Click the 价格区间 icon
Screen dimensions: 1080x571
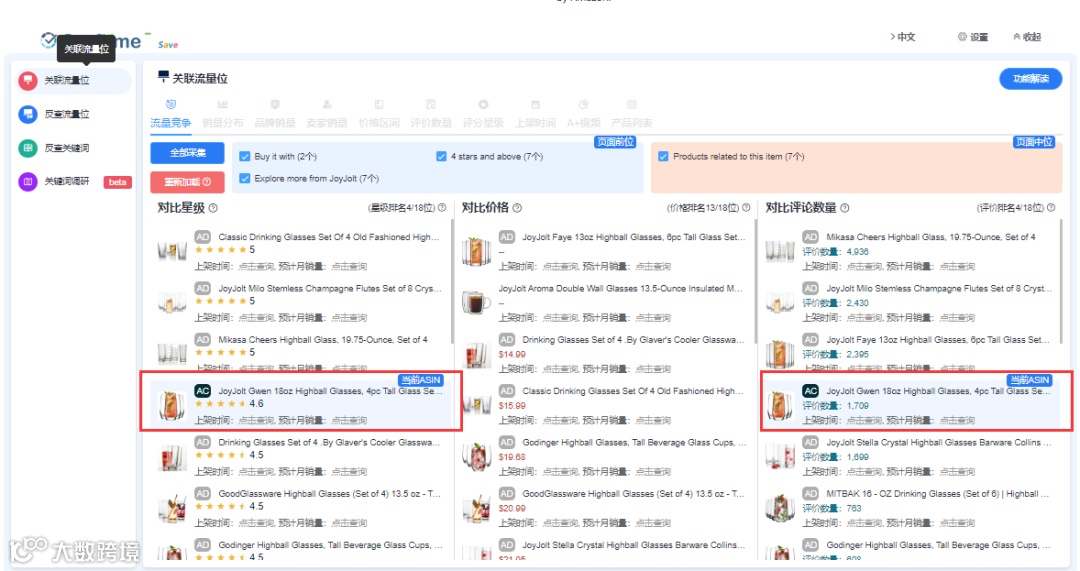click(x=379, y=105)
